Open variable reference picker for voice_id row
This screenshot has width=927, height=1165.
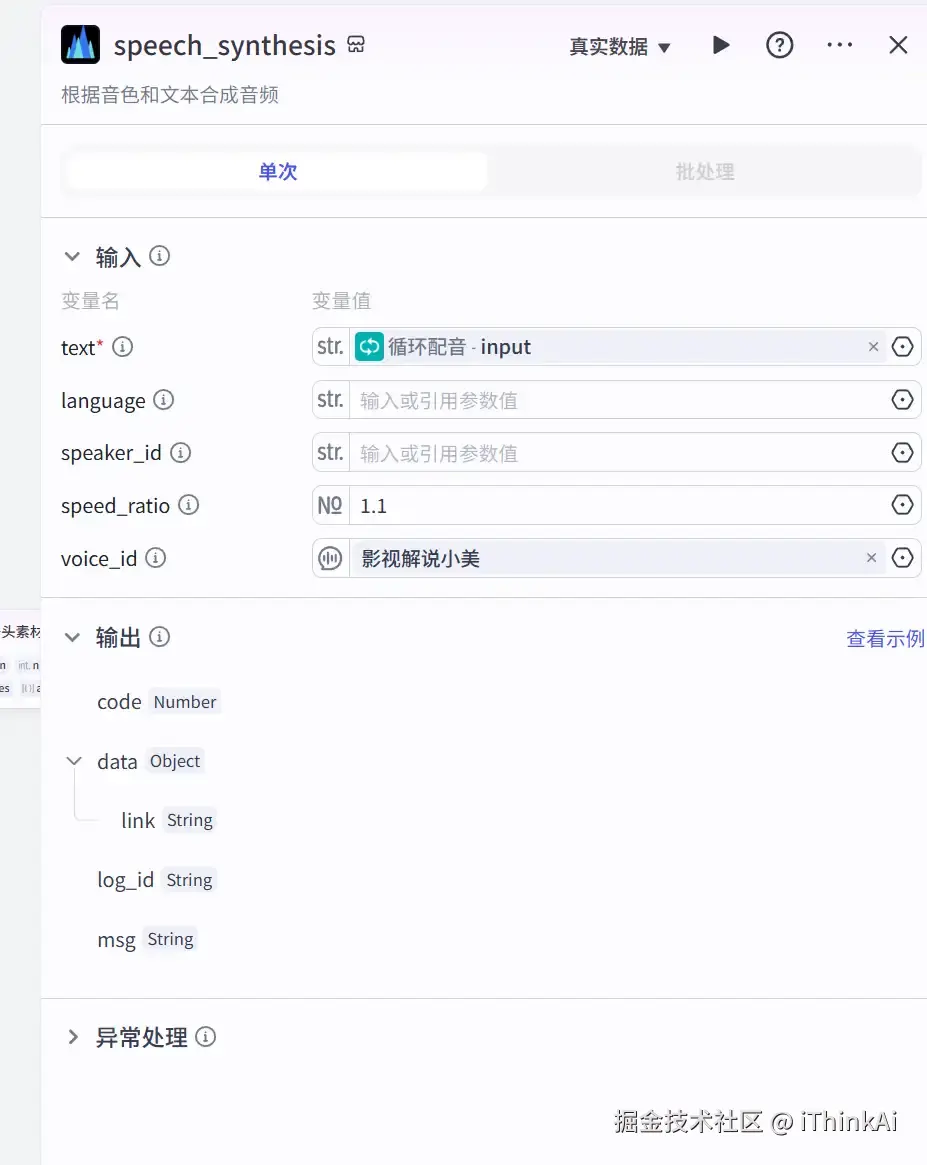pos(902,558)
